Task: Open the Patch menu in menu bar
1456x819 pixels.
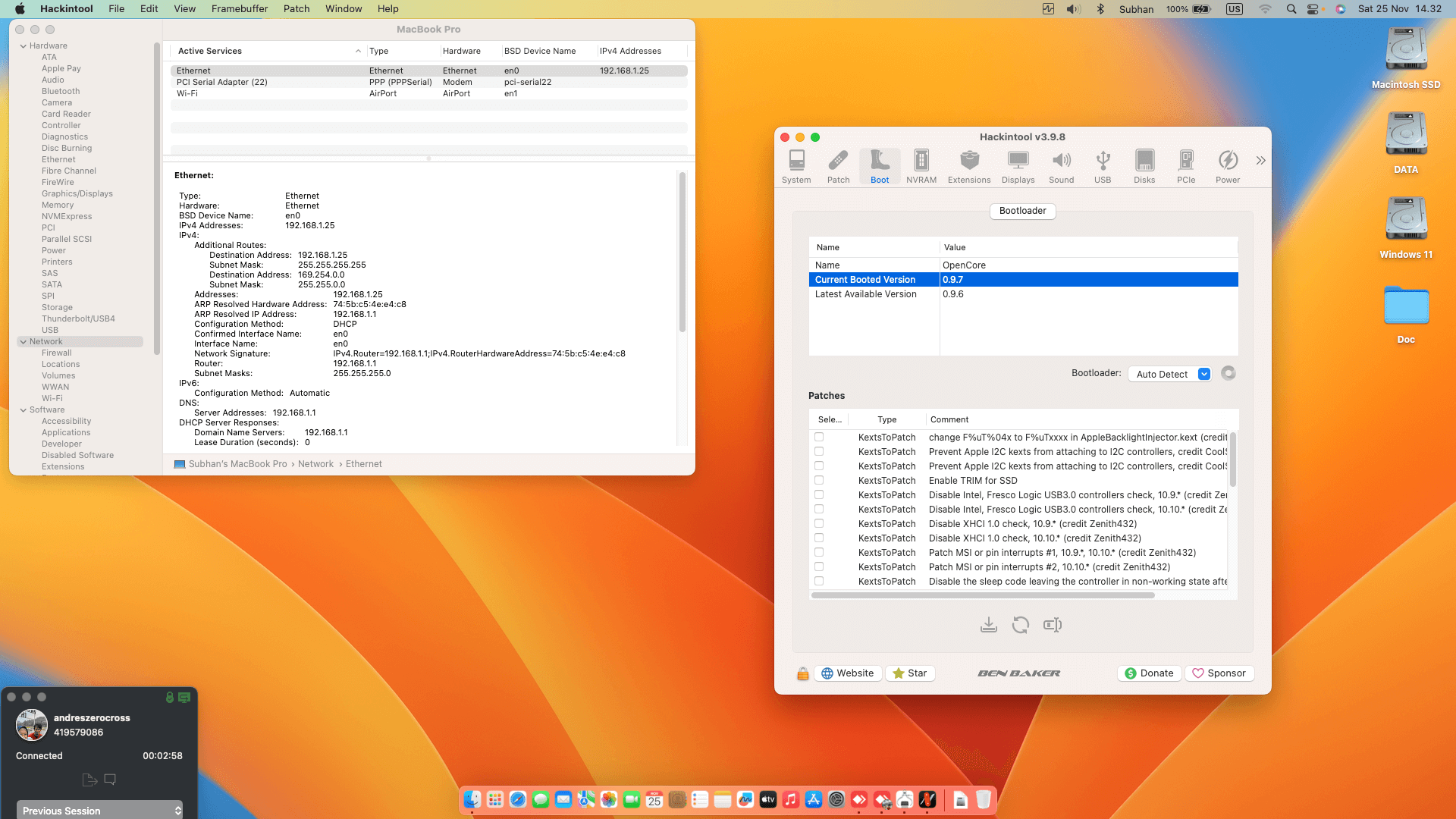Action: point(297,9)
